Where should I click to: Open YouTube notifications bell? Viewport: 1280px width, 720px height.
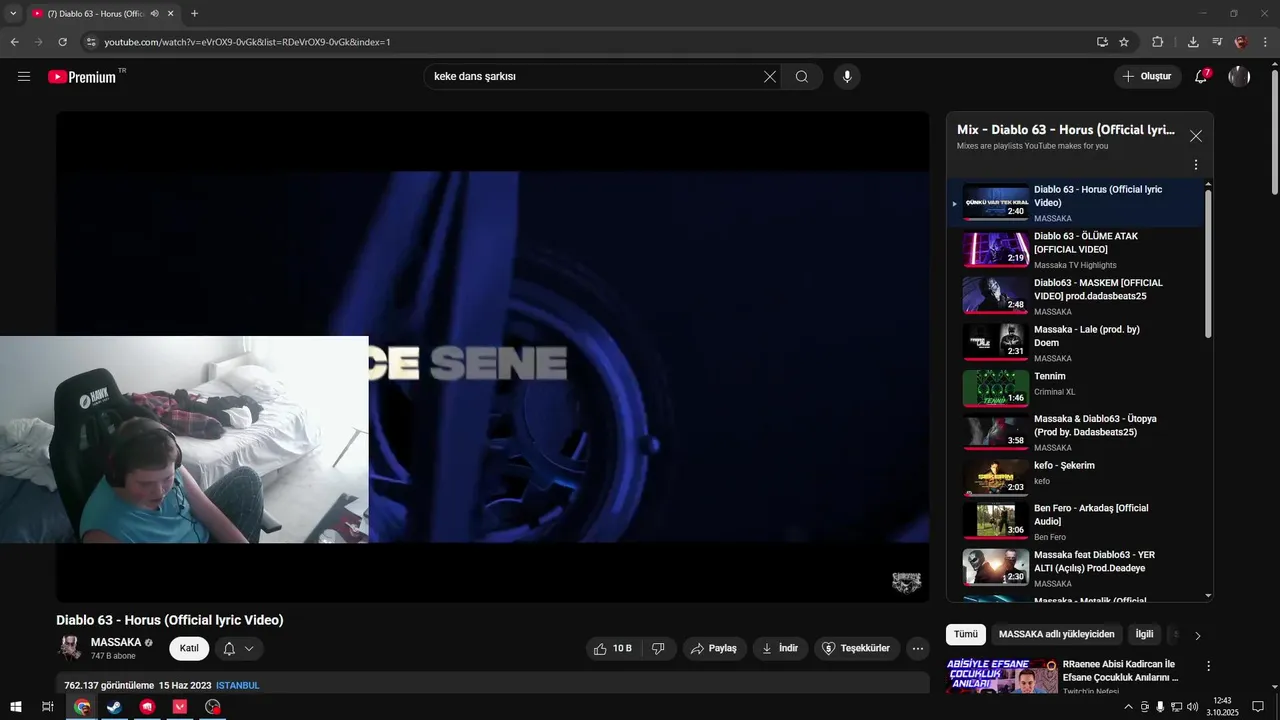(x=1202, y=77)
